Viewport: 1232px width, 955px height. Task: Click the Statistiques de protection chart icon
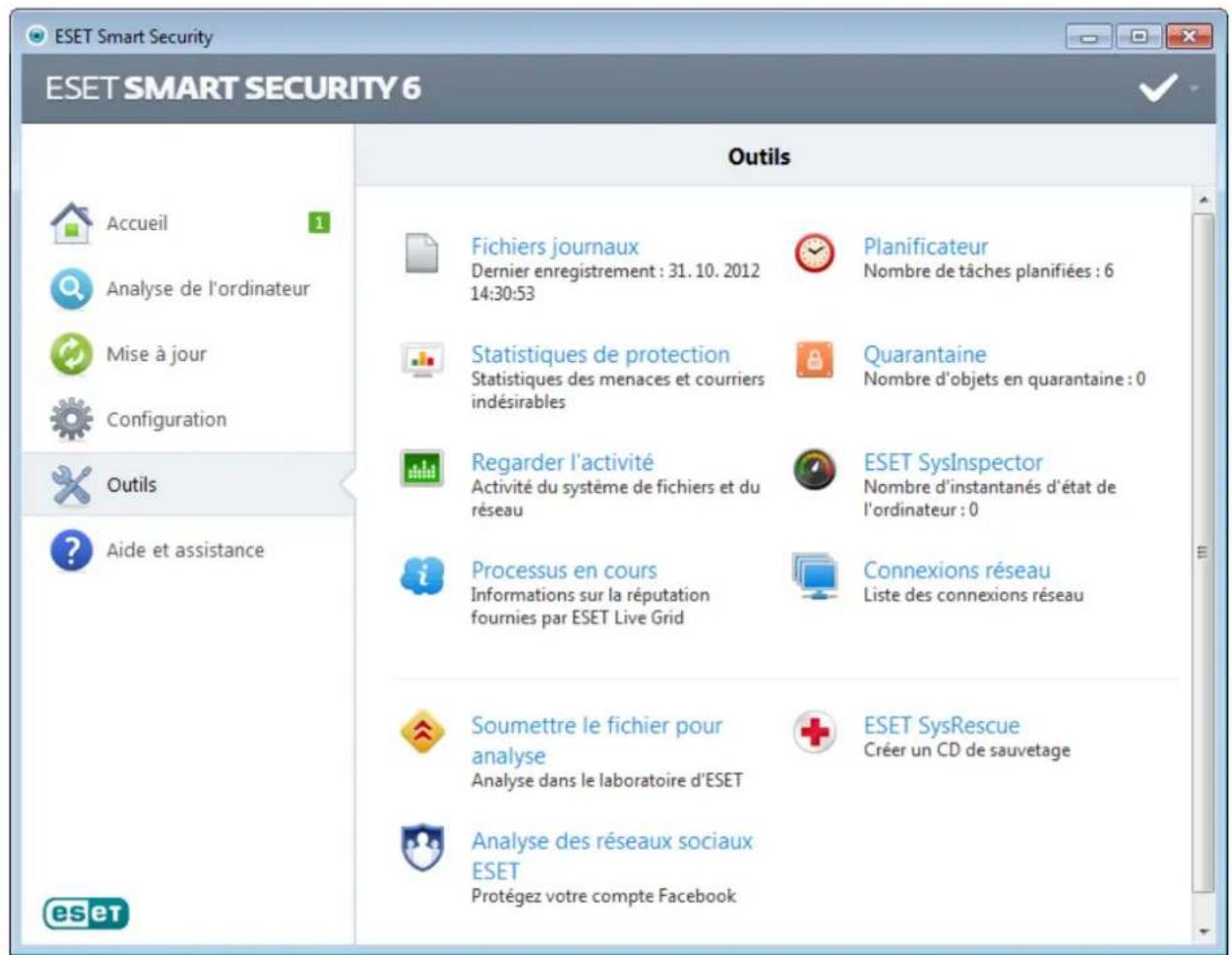click(x=422, y=360)
